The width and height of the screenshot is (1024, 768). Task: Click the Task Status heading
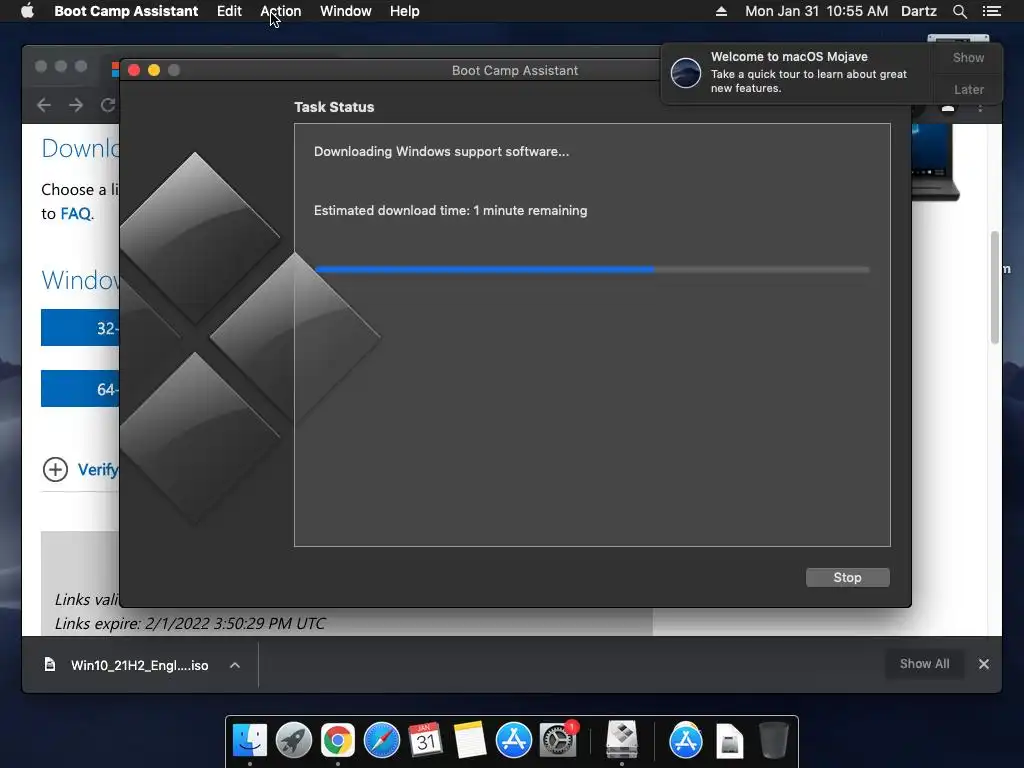pyautogui.click(x=334, y=107)
